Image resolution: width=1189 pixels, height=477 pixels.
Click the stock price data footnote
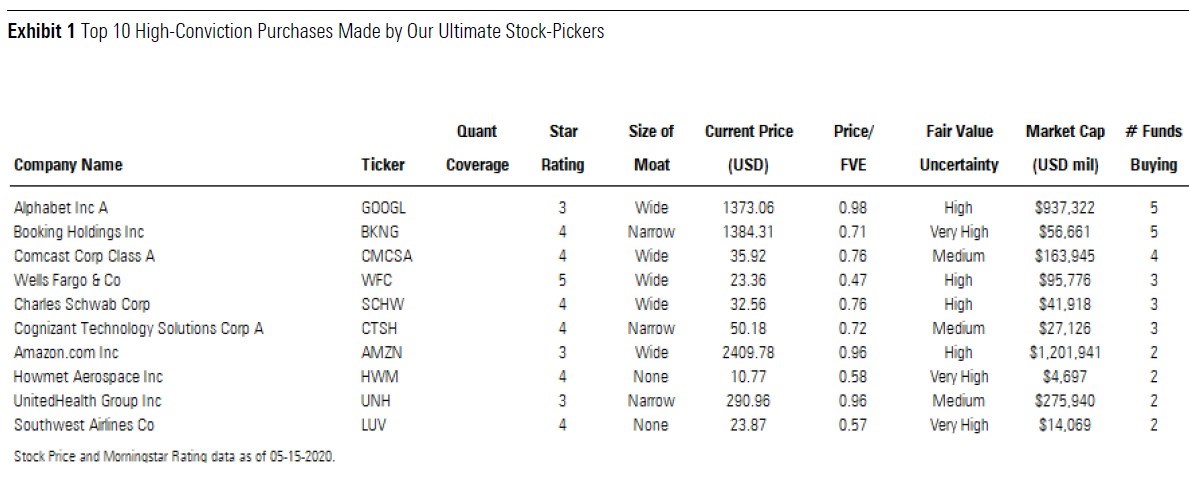tap(173, 457)
